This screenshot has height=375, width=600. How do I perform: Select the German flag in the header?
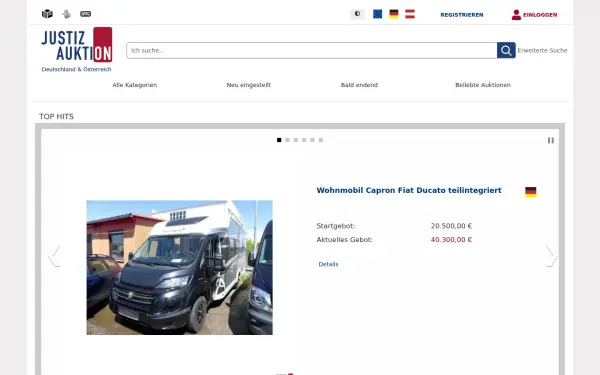394,14
